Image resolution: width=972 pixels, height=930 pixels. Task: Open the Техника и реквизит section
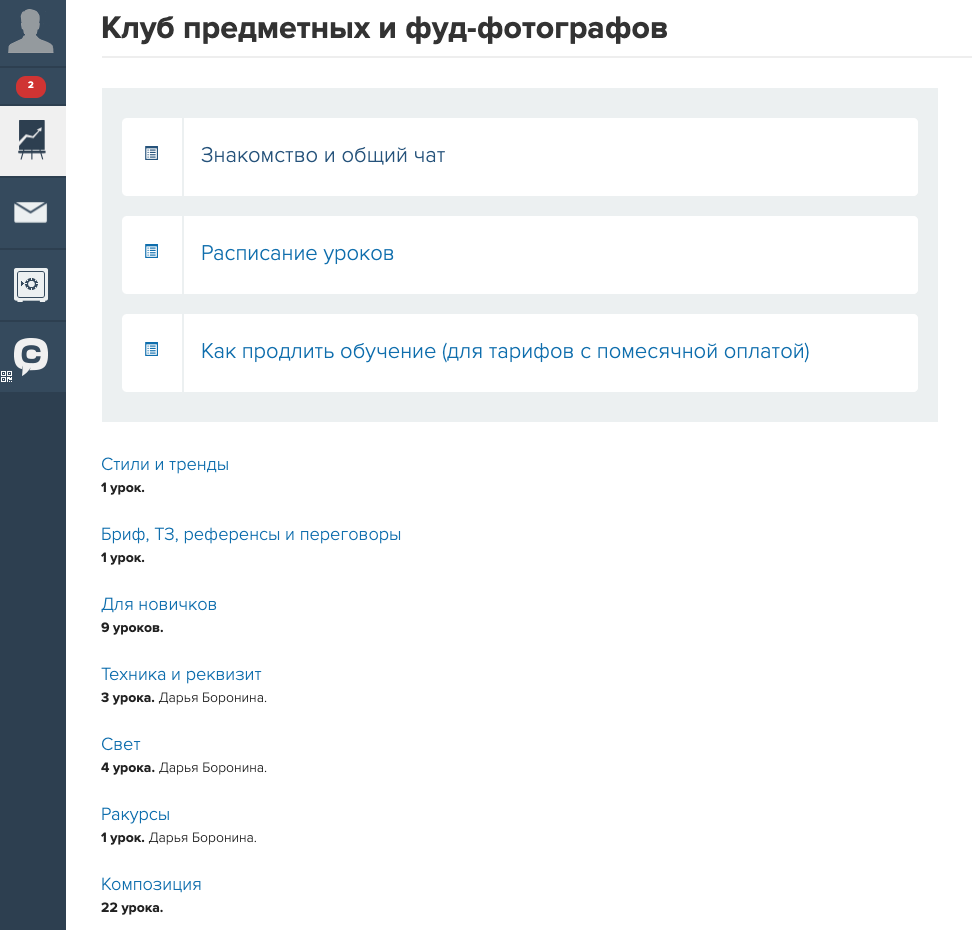[181, 675]
